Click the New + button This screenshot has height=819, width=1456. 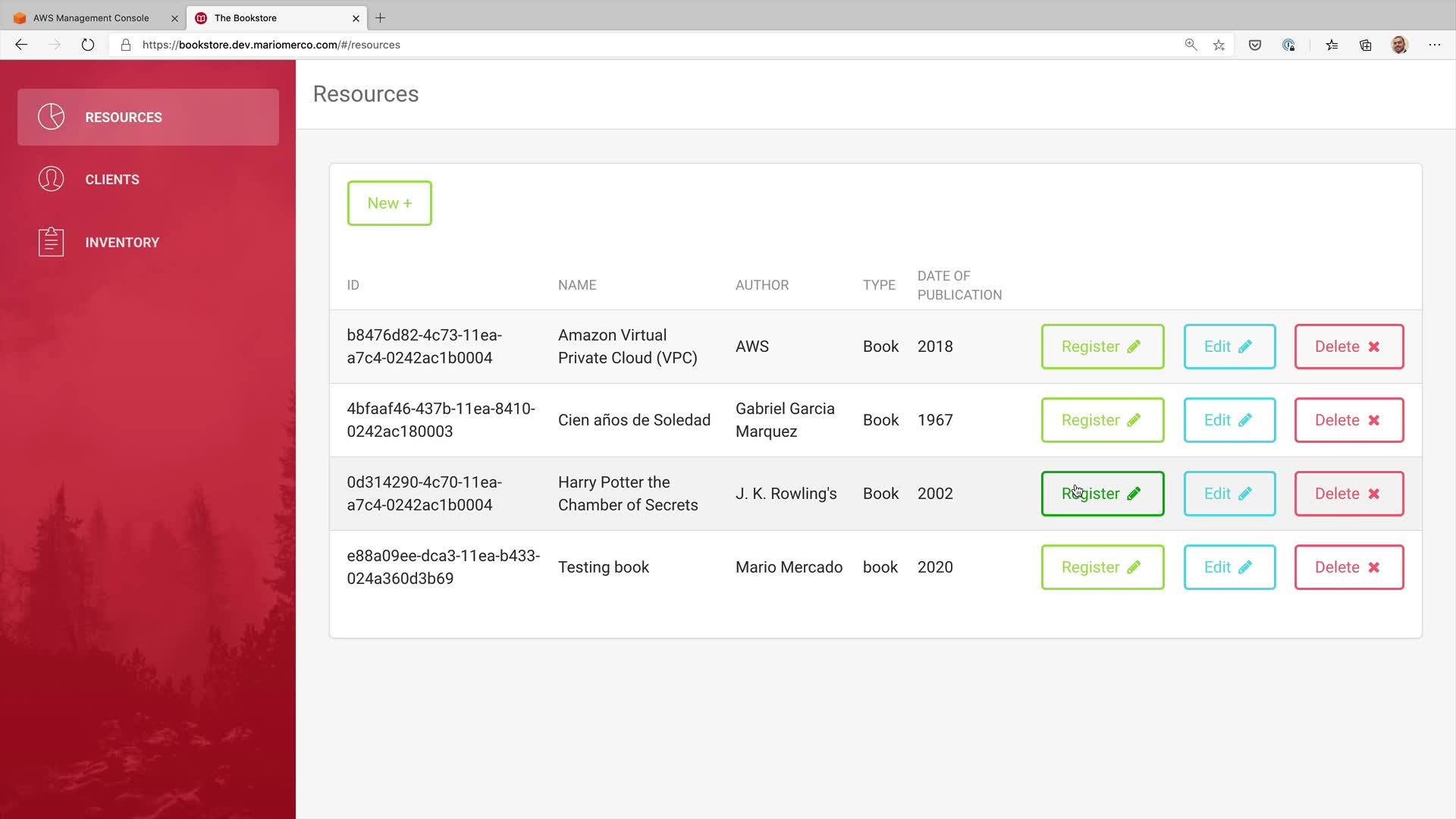click(x=389, y=202)
